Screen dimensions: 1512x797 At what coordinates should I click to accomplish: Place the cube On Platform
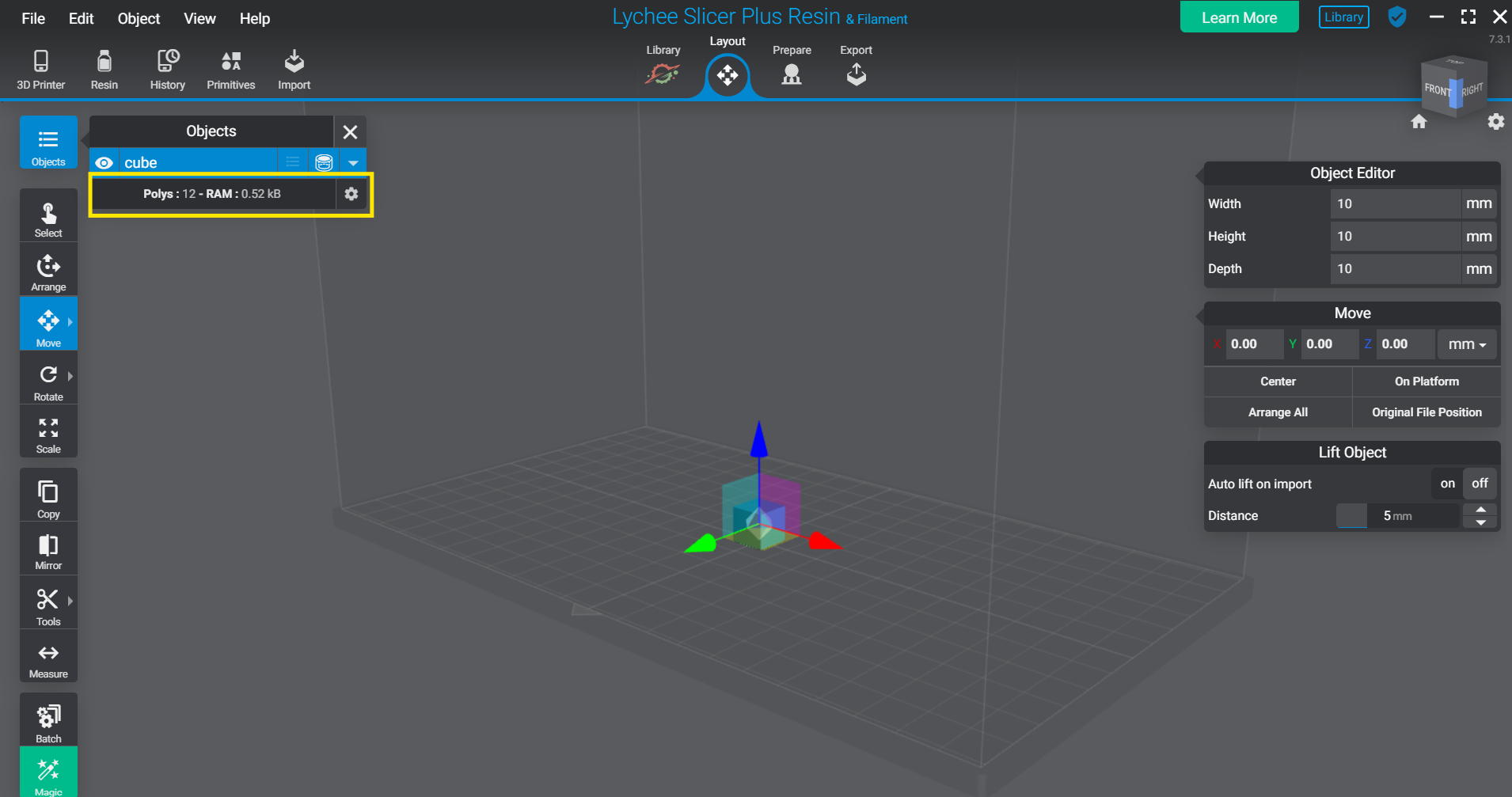pos(1426,381)
